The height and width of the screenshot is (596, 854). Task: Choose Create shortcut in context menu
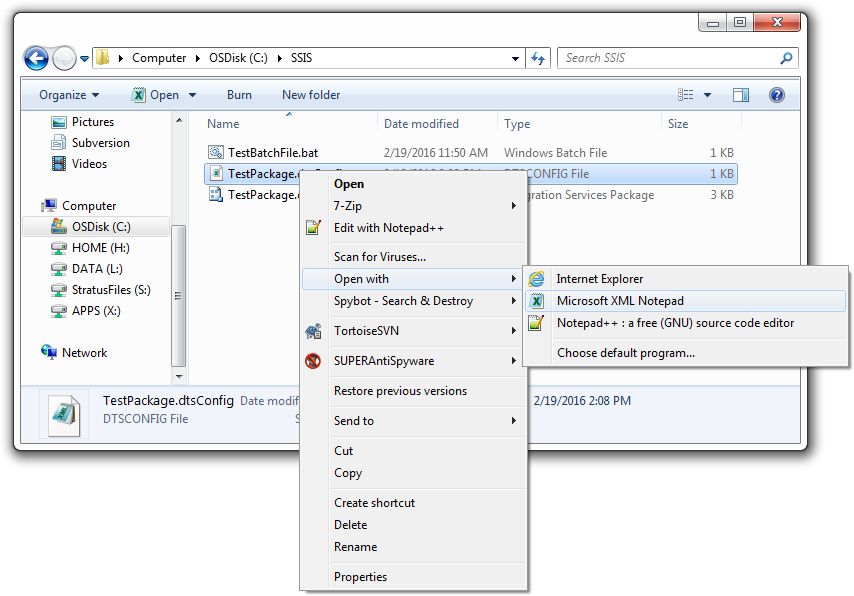(x=414, y=503)
